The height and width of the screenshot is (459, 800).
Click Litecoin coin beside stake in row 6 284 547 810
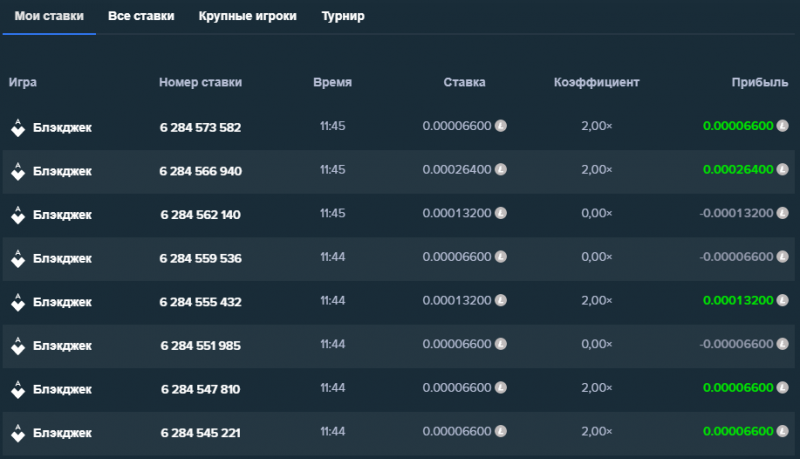501,388
